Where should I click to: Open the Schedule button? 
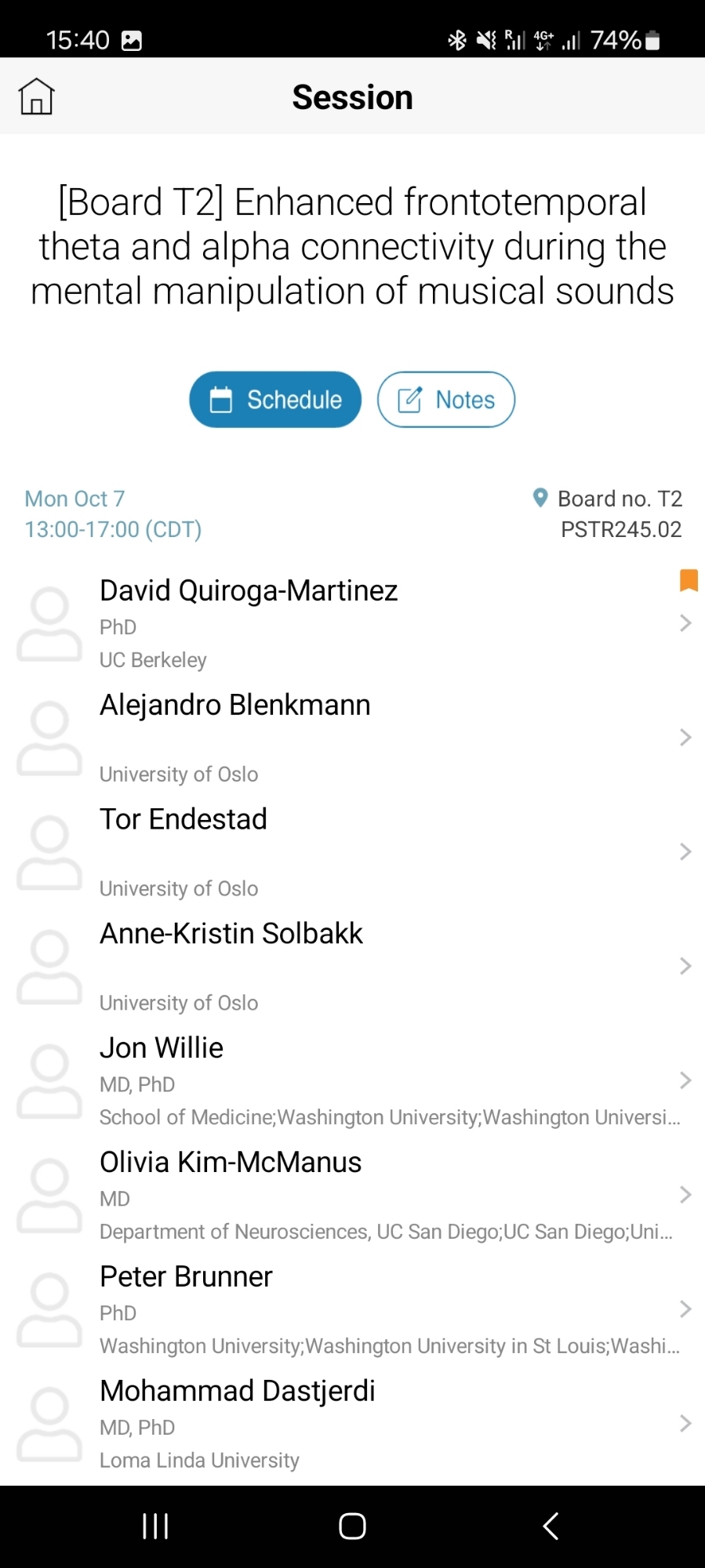[275, 400]
